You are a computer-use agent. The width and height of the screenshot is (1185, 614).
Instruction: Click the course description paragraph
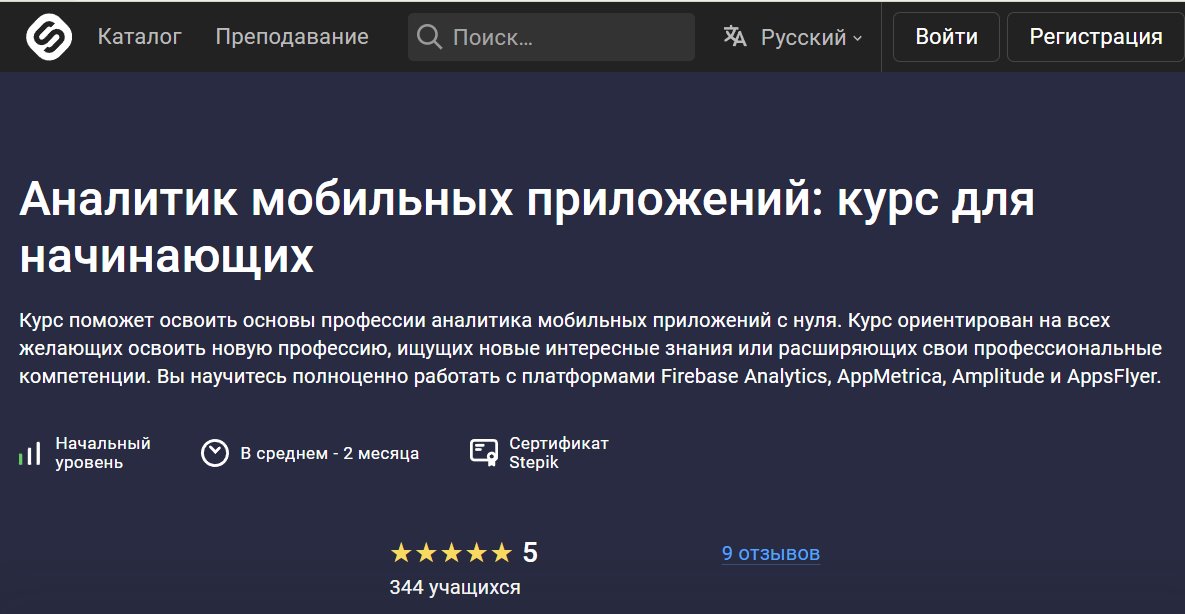click(590, 349)
